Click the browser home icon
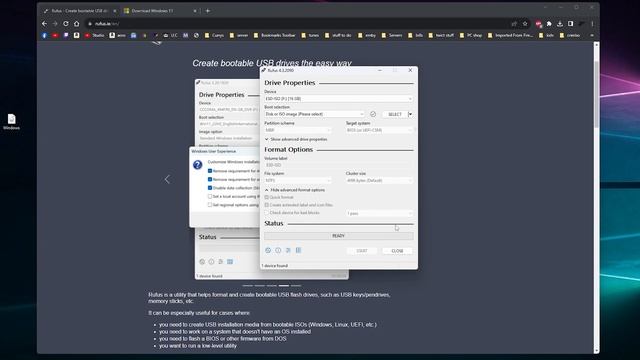640x360 pixels. (x=76, y=24)
